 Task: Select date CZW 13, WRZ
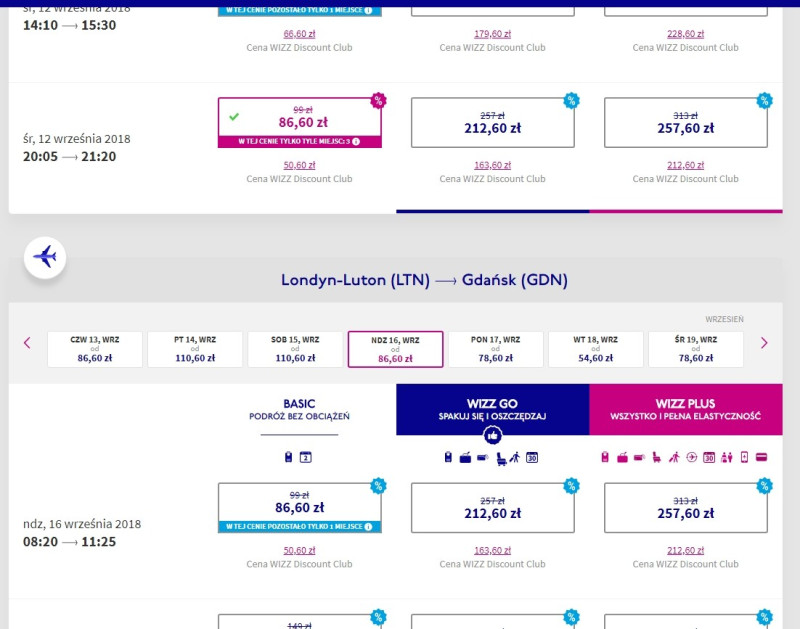(94, 349)
